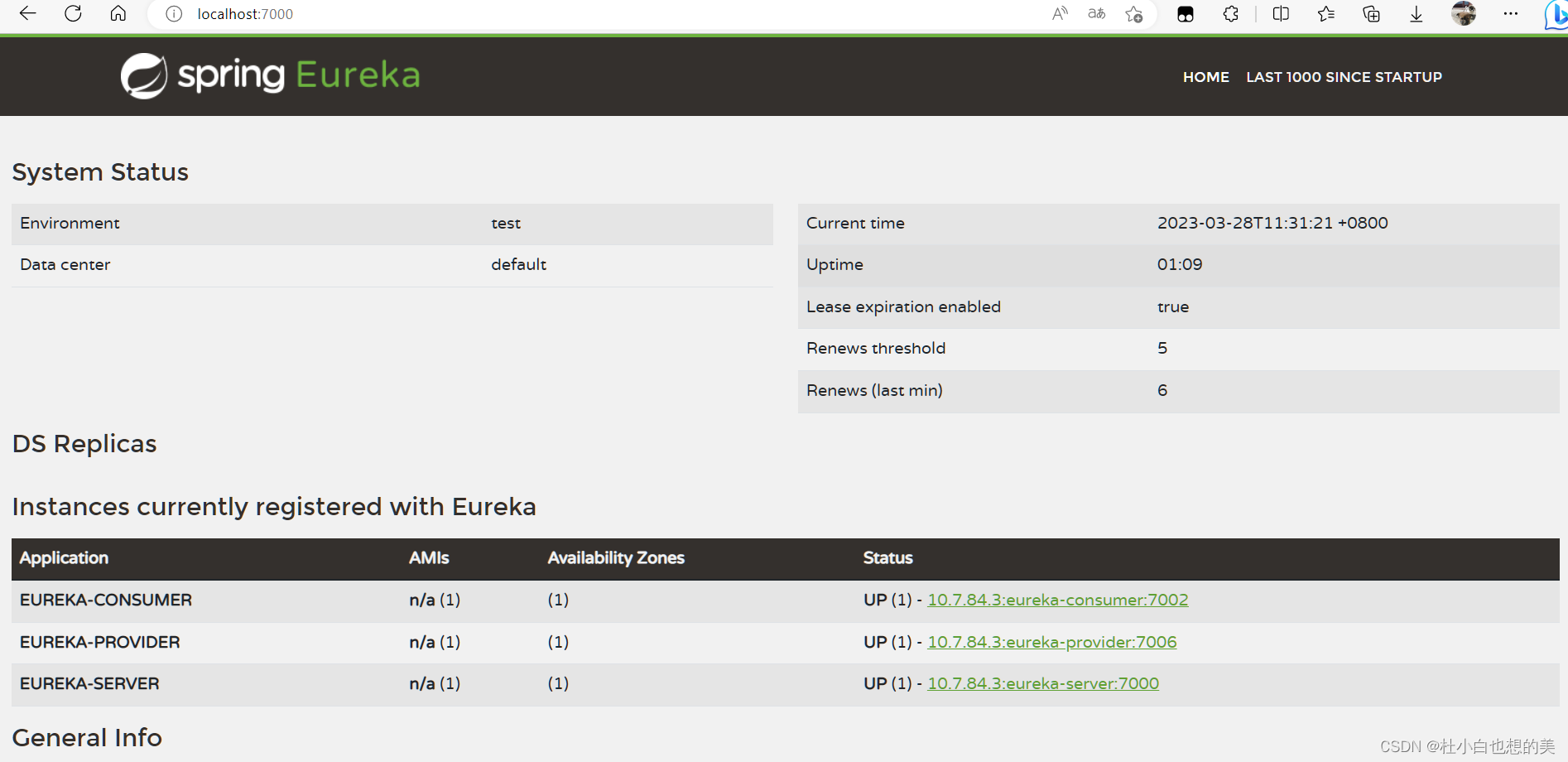Click the browser Home icon

point(118,14)
